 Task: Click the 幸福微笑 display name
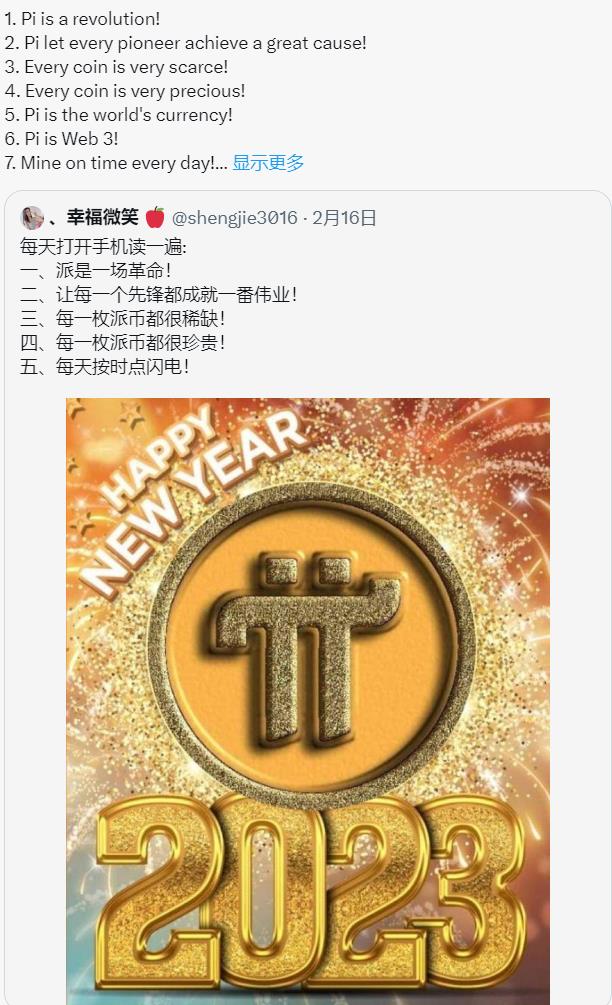click(x=103, y=217)
